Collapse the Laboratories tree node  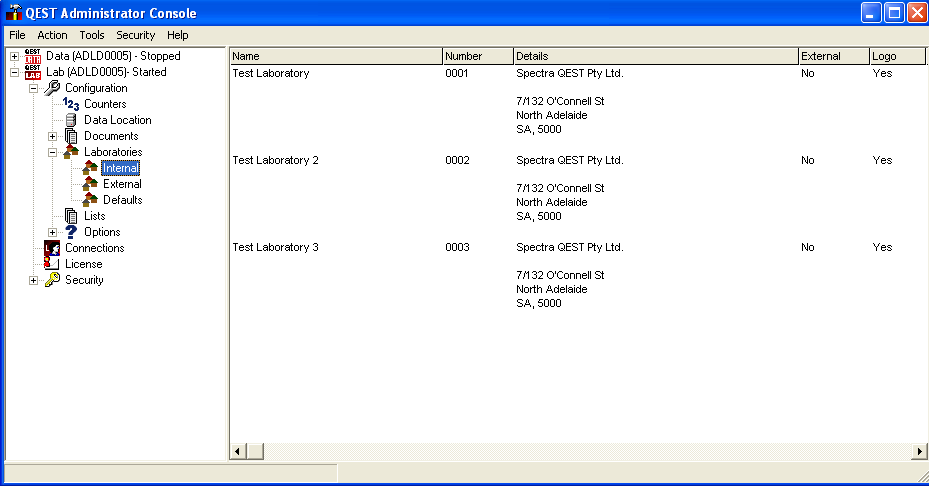point(52,152)
